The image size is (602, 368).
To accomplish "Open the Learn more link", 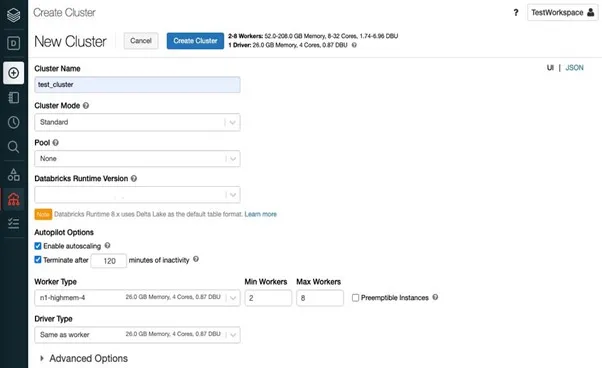I will point(261,214).
